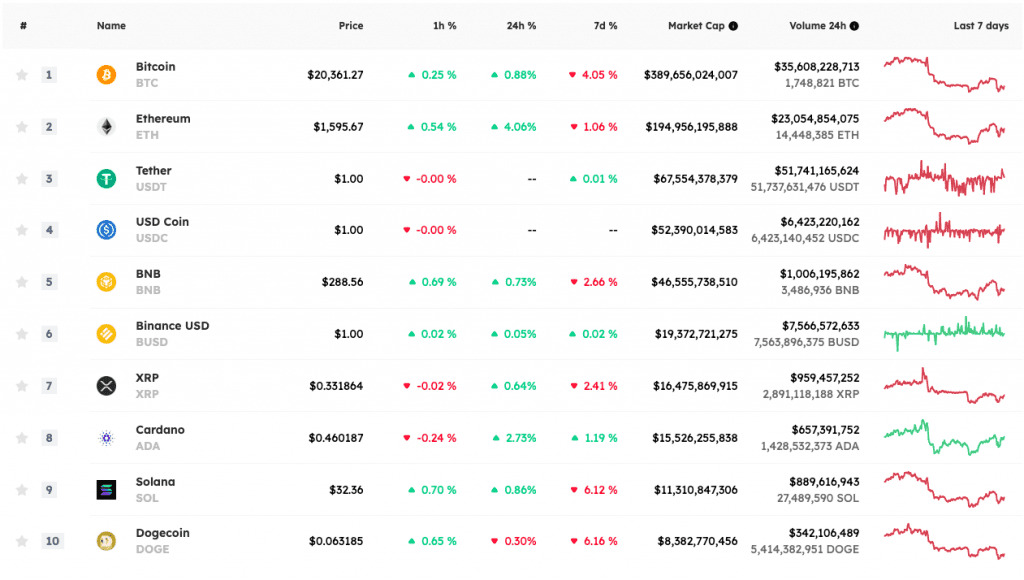1024x580 pixels.
Task: Open Cardano's green sparkline chart
Action: (x=944, y=438)
